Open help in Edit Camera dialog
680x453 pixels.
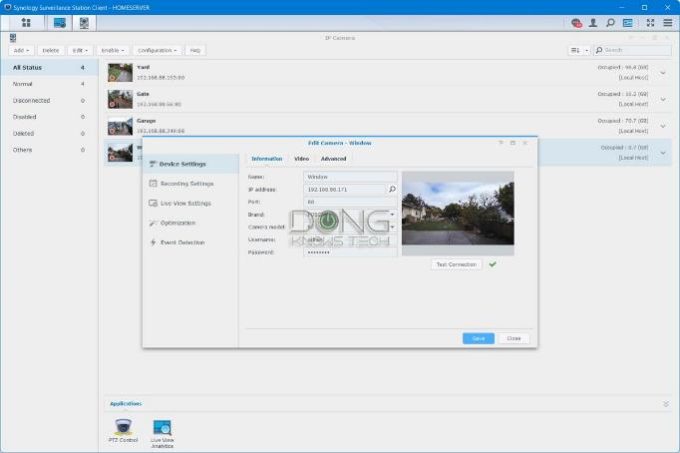pyautogui.click(x=500, y=143)
